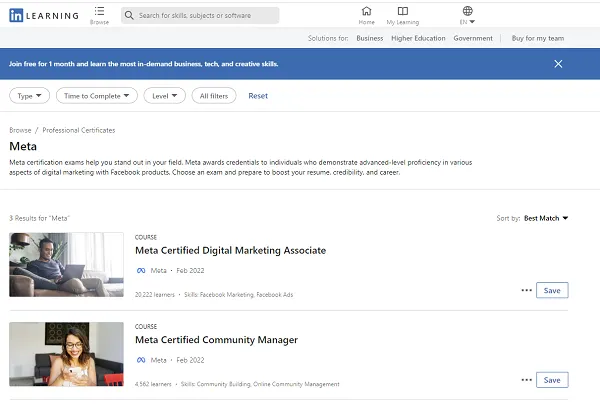
Task: Go to Home via house icon
Action: [x=367, y=11]
